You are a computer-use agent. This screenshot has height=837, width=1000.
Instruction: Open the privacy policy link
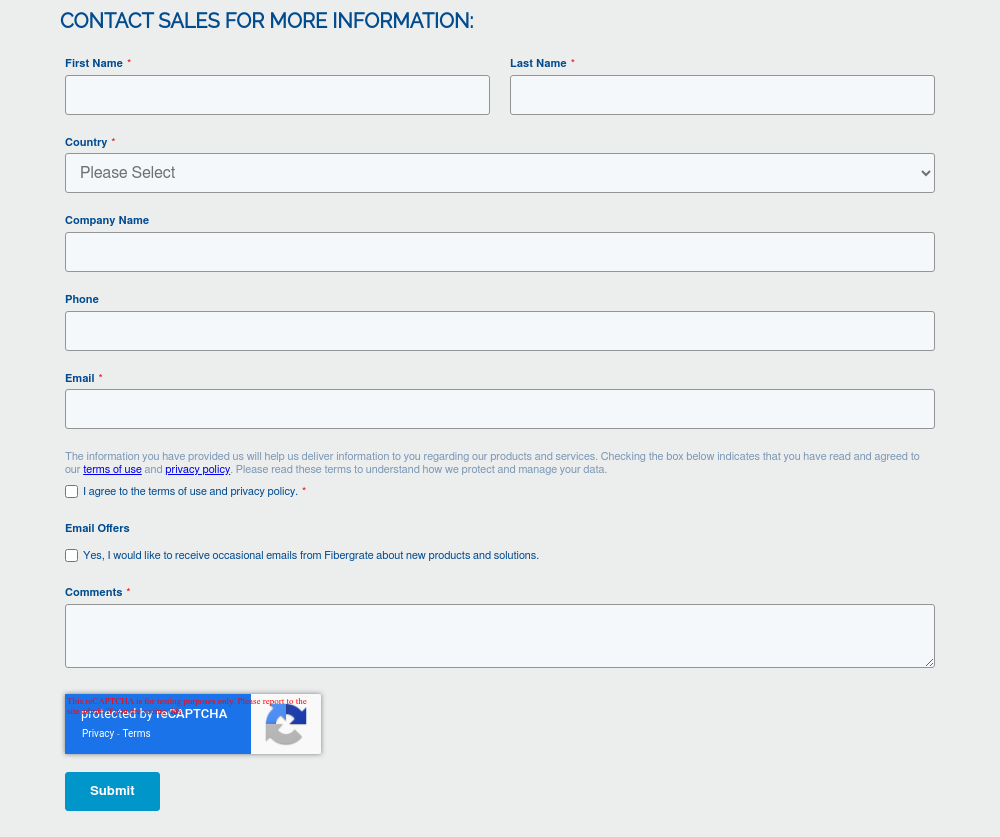(x=197, y=470)
